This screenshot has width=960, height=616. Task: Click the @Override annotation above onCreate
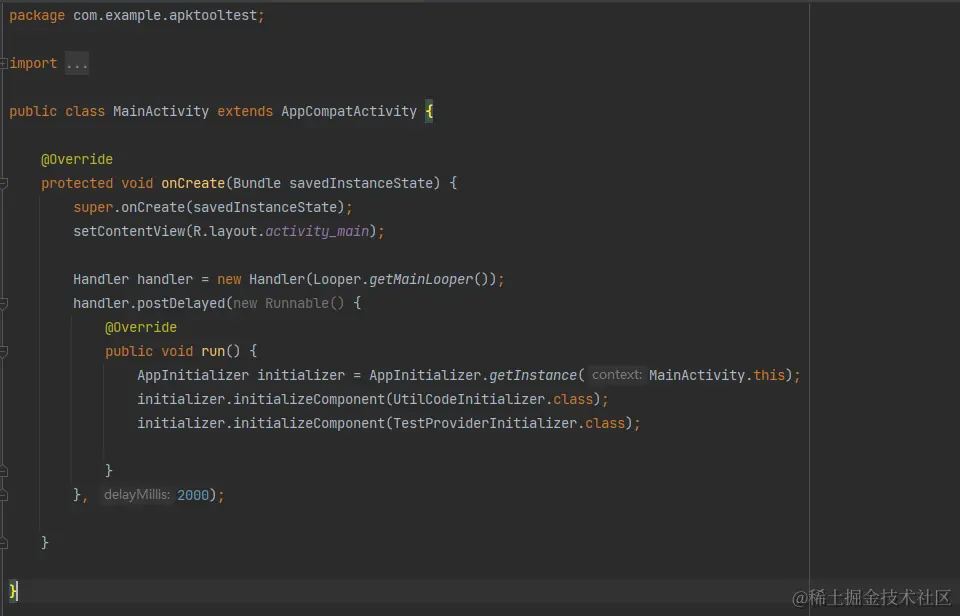coord(77,159)
